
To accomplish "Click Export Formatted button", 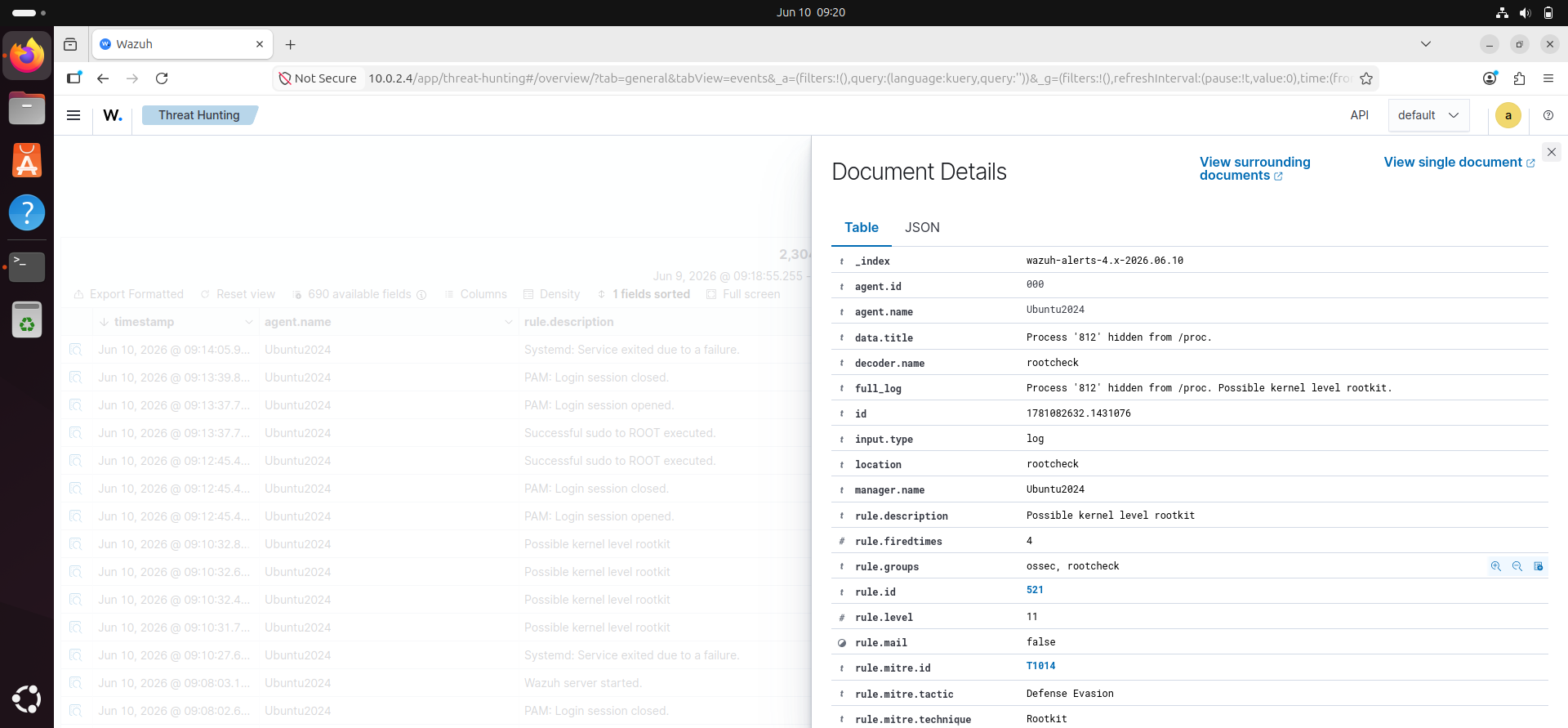I will pyautogui.click(x=128, y=294).
